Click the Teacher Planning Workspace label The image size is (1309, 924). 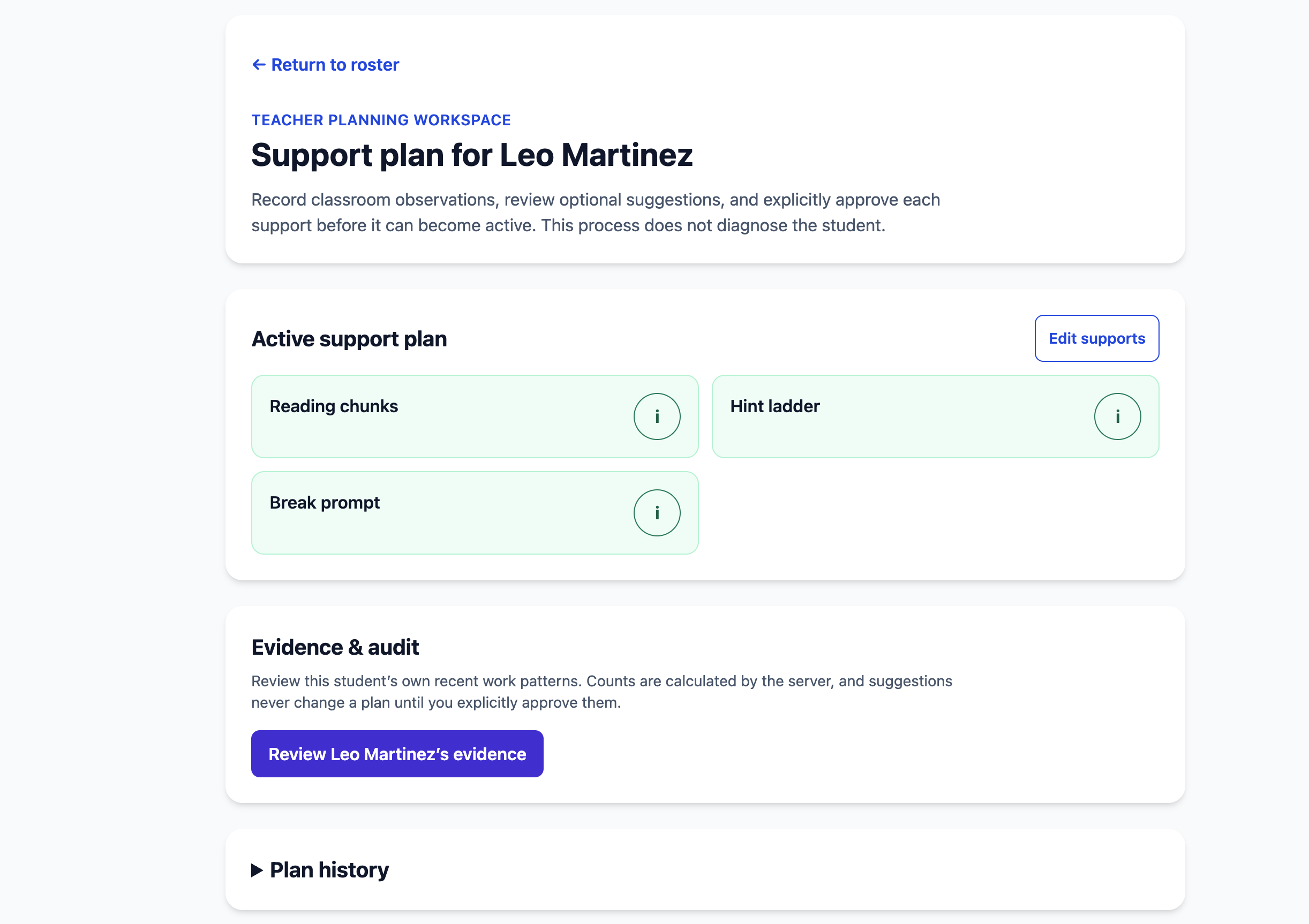point(381,120)
